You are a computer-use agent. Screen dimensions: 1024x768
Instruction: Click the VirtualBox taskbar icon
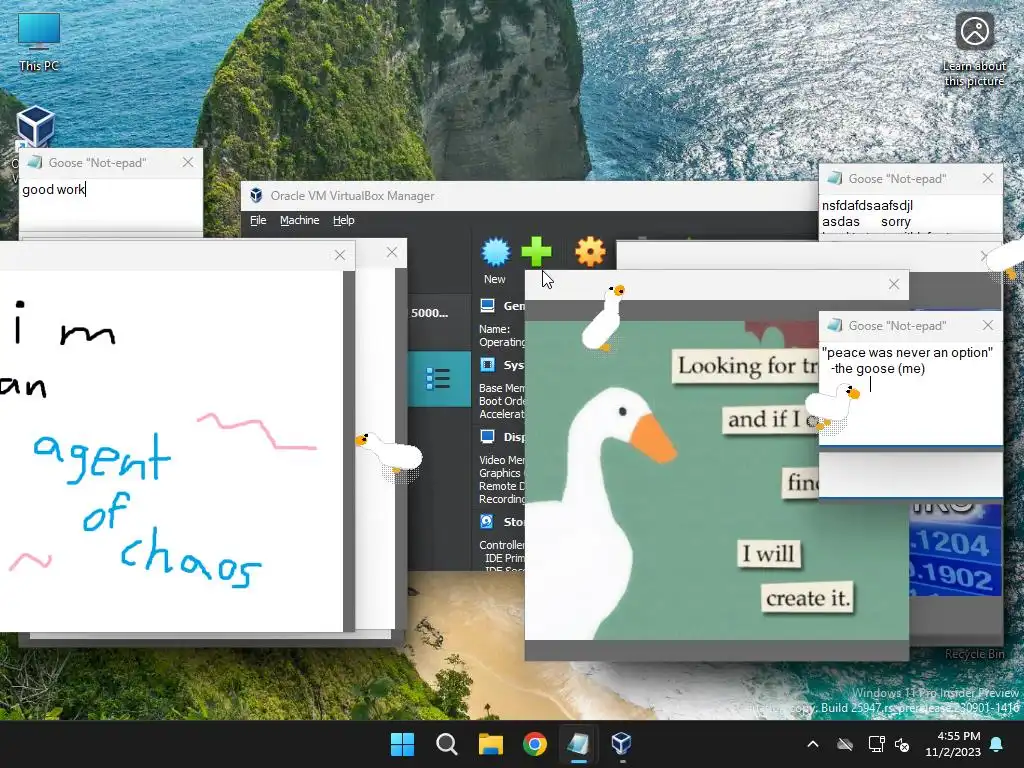point(621,744)
